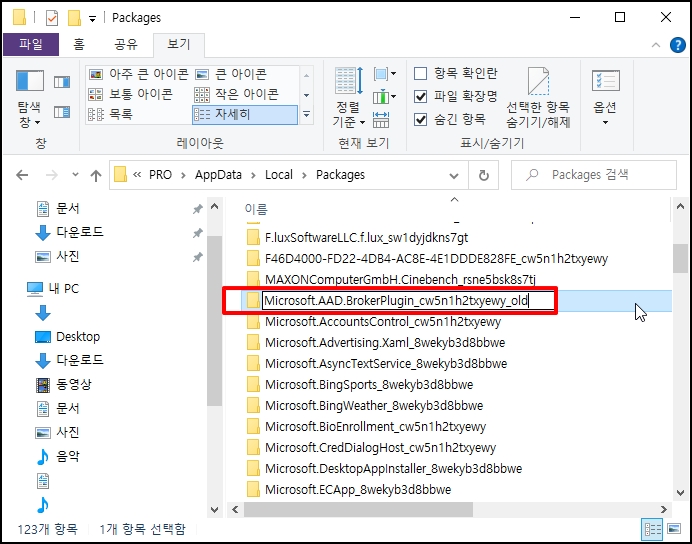
Task: Open the File (파일) tab
Action: 30,44
